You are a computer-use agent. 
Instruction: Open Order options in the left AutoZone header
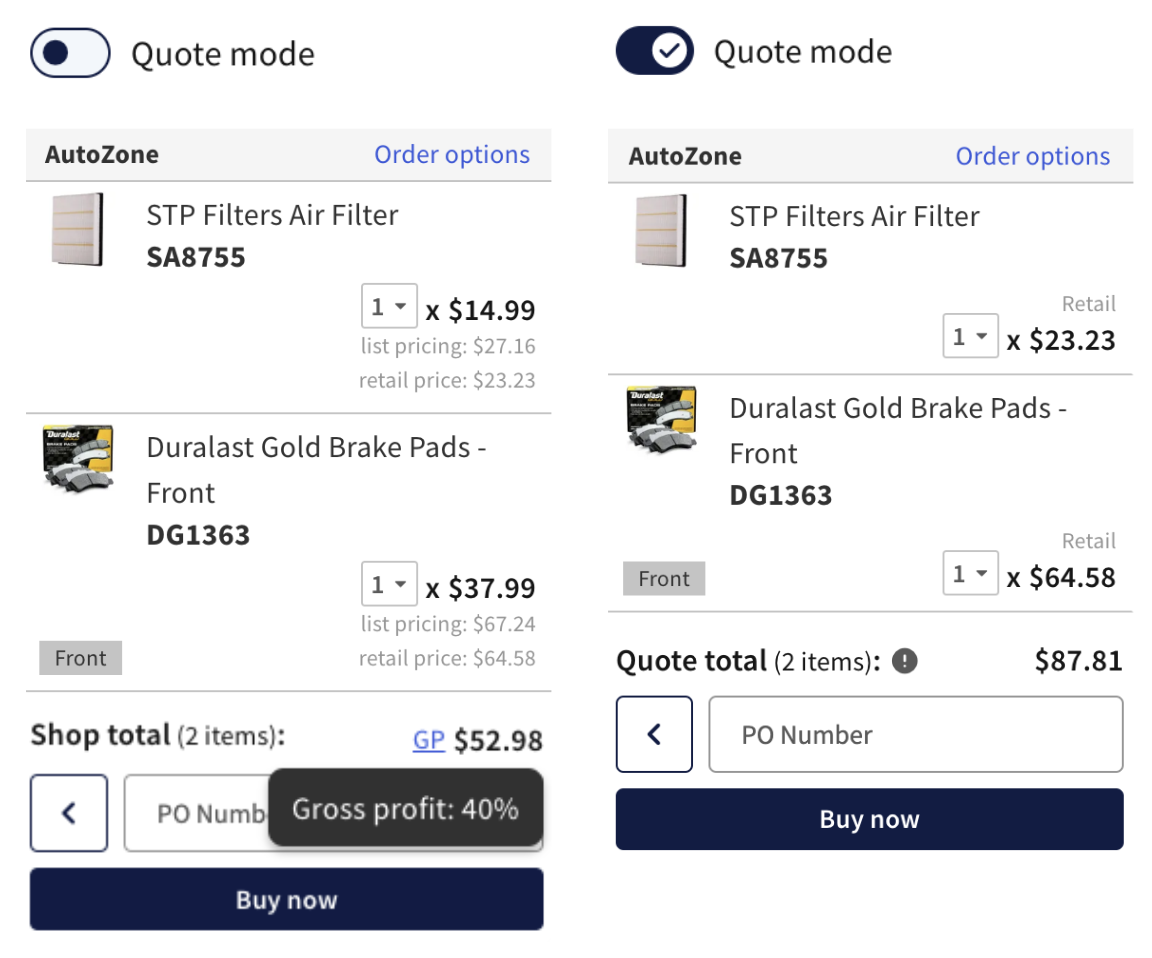pyautogui.click(x=452, y=154)
